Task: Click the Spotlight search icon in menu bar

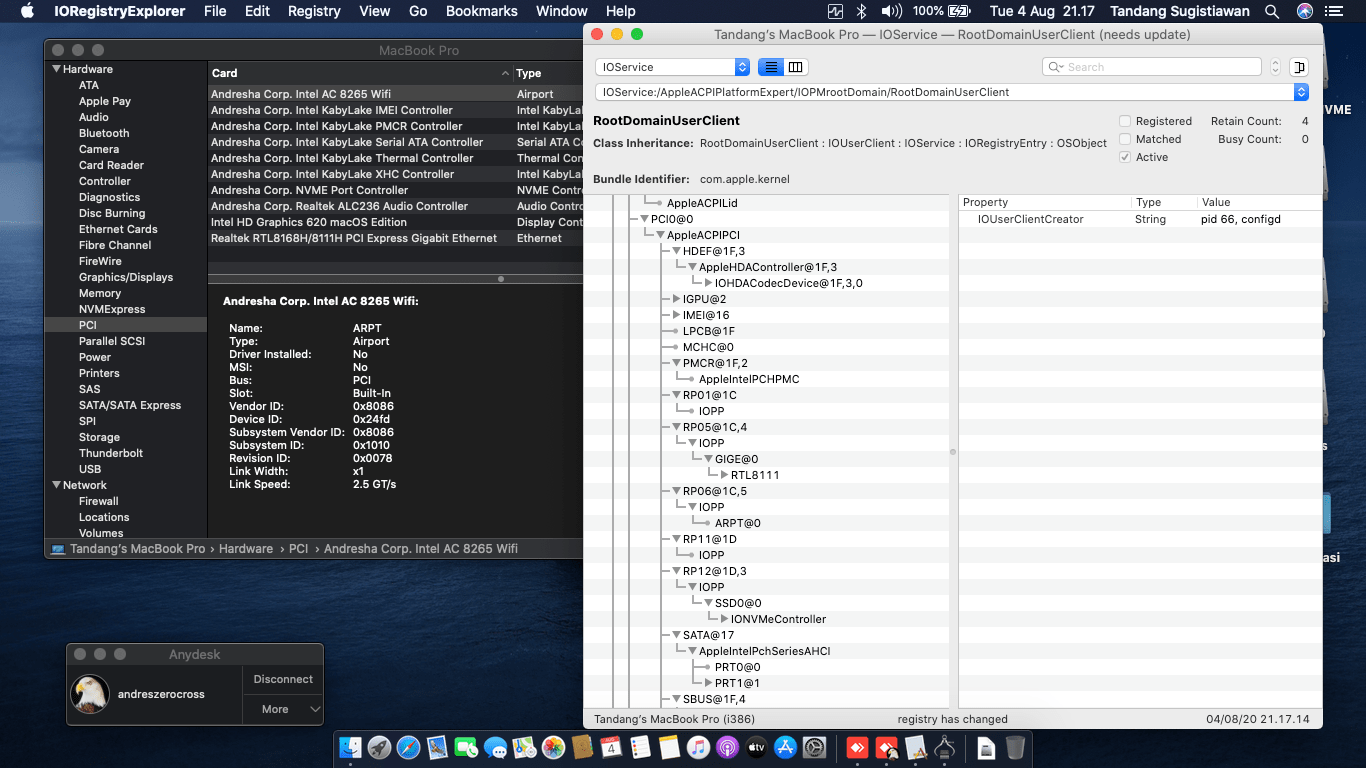Action: 1272,11
